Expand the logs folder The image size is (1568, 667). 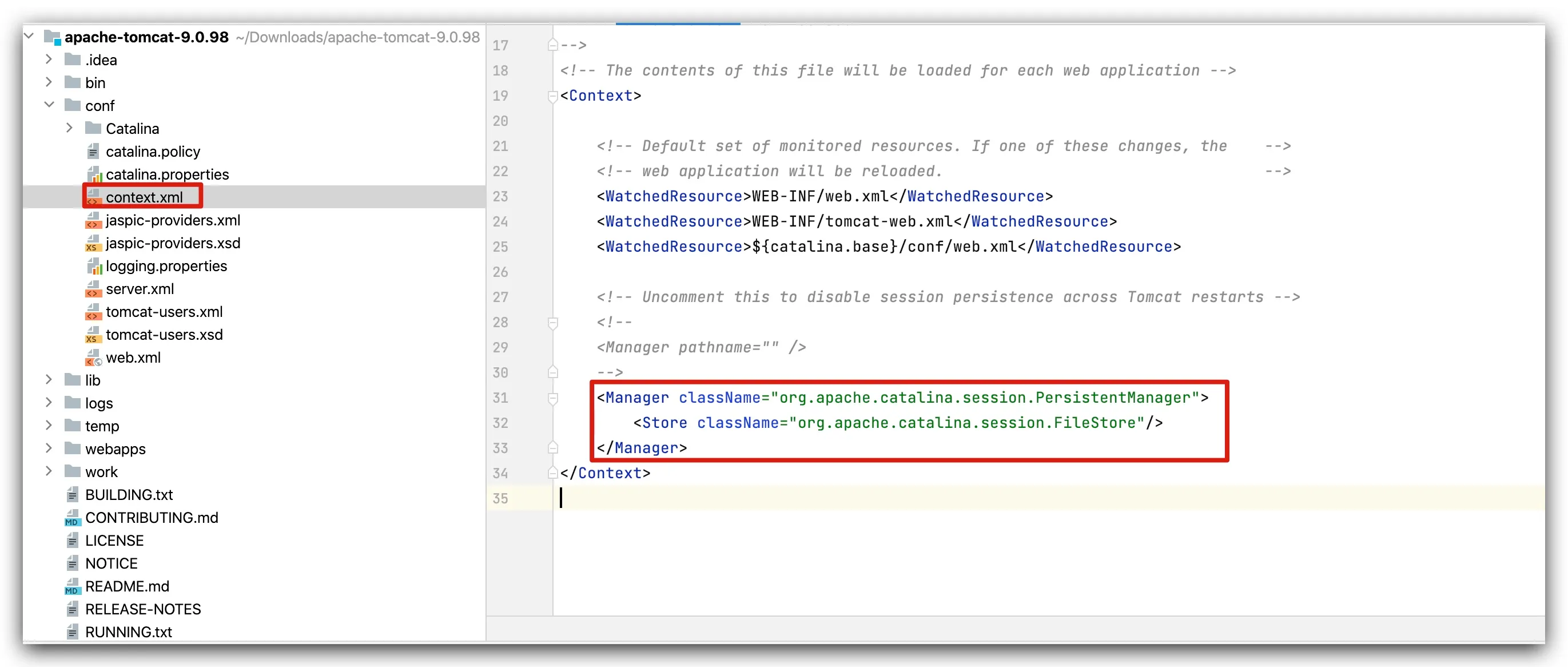coord(49,402)
